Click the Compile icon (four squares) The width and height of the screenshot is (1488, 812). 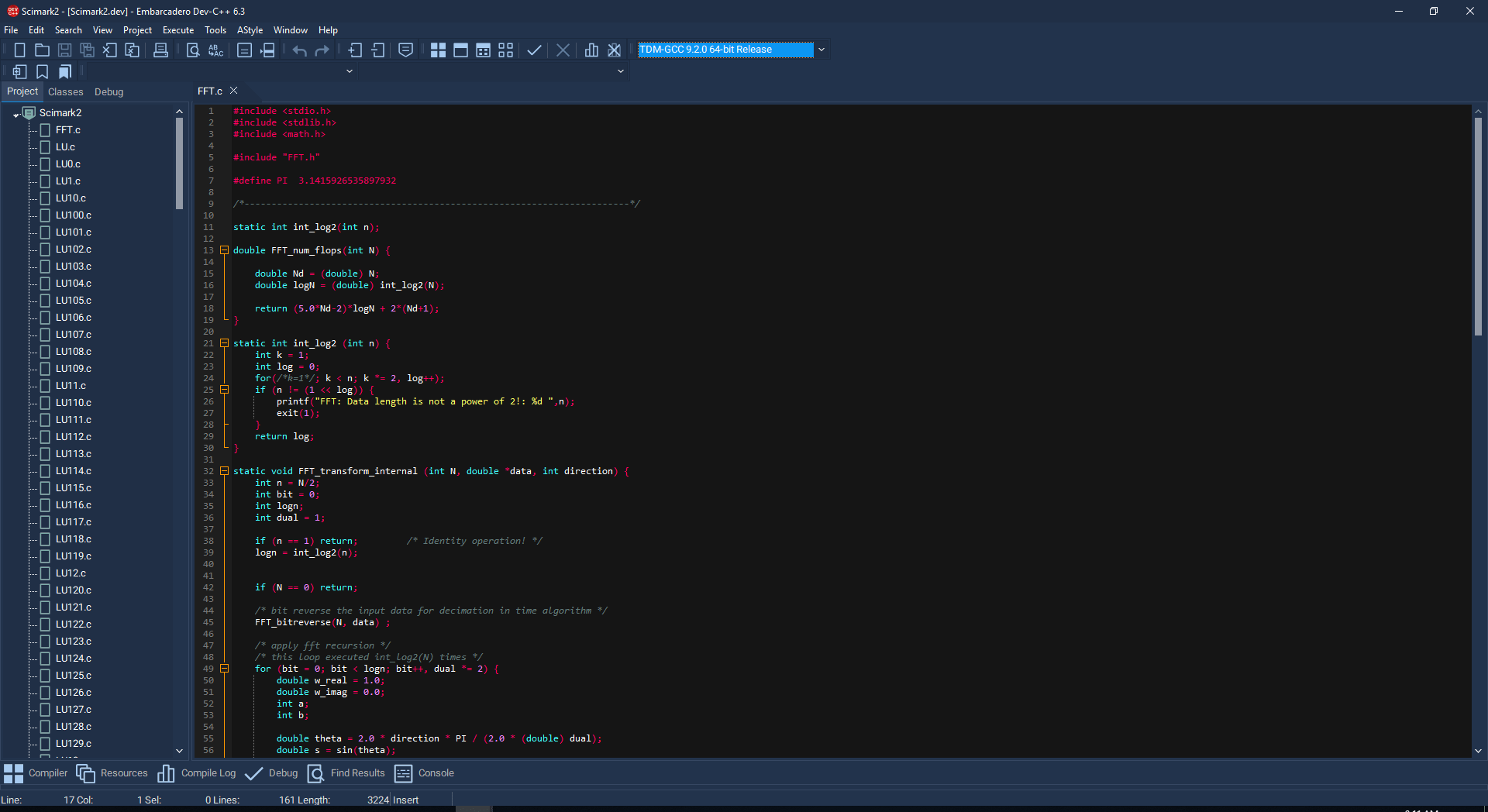coord(438,50)
